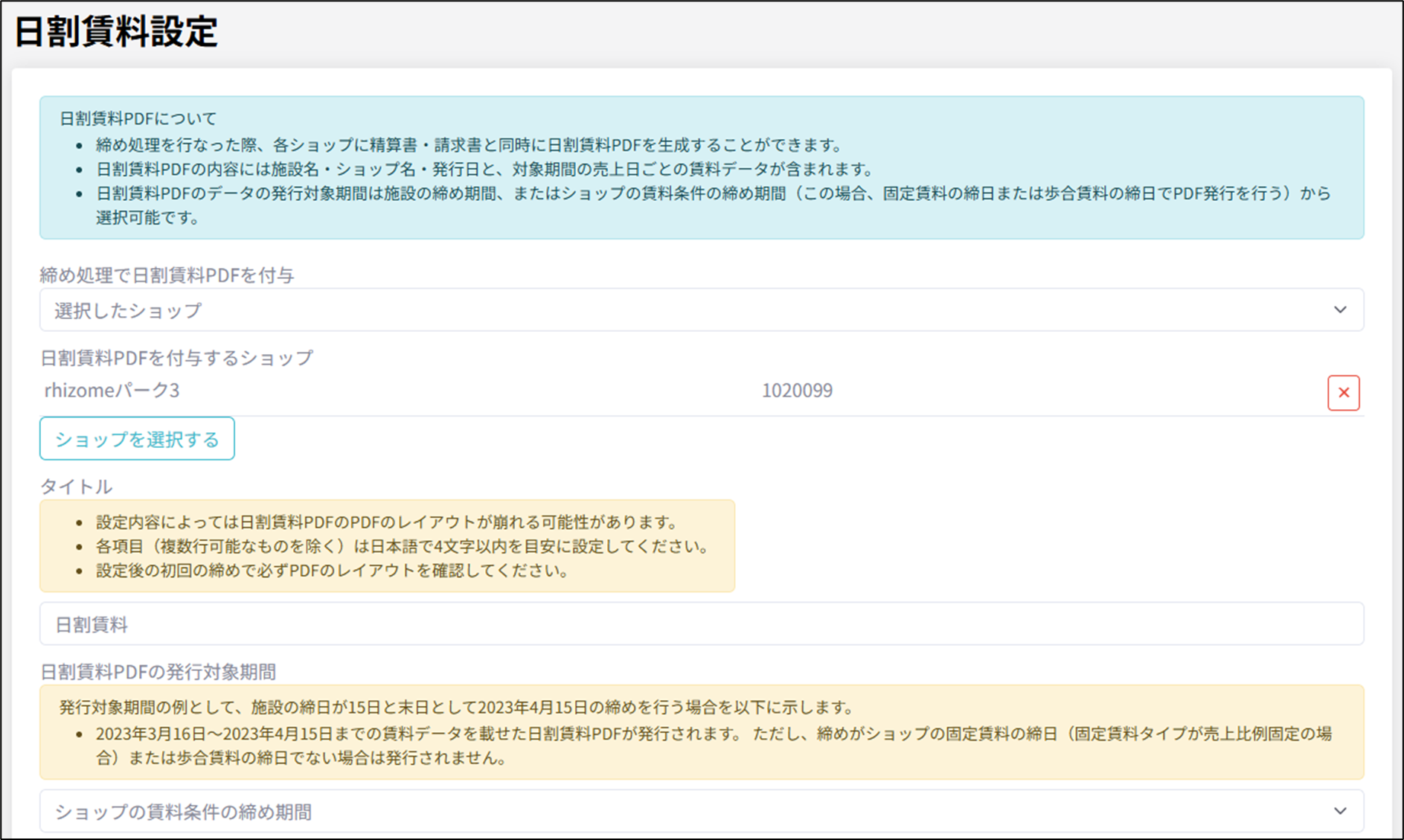Click the 日割賃料PDFの発行対象期間 label
Image resolution: width=1404 pixels, height=840 pixels.
pos(158,672)
